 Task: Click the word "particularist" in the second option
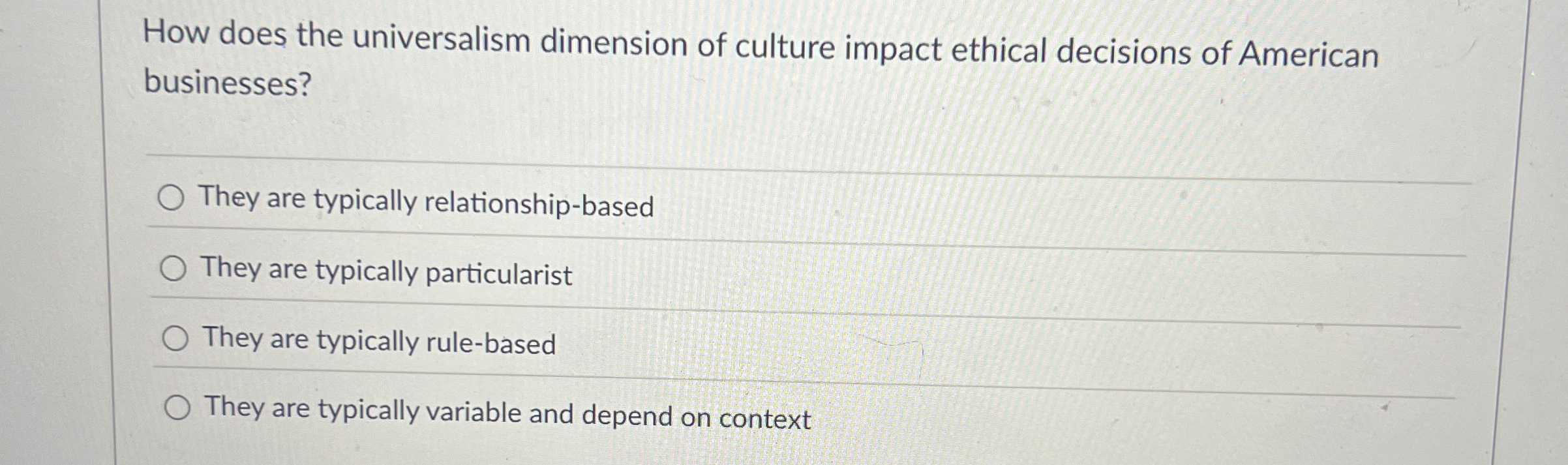[499, 275]
